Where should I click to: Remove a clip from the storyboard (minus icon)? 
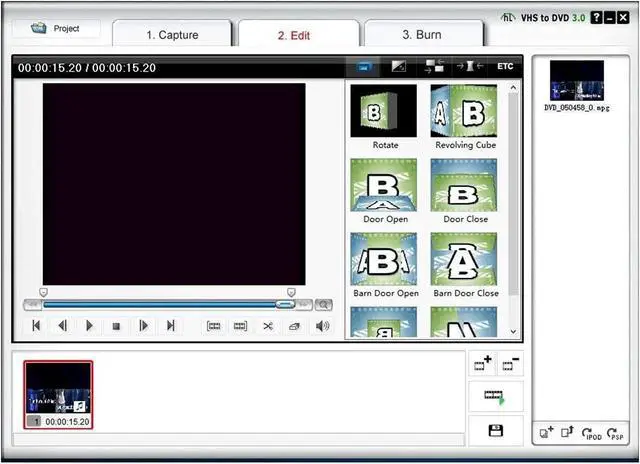tap(510, 362)
